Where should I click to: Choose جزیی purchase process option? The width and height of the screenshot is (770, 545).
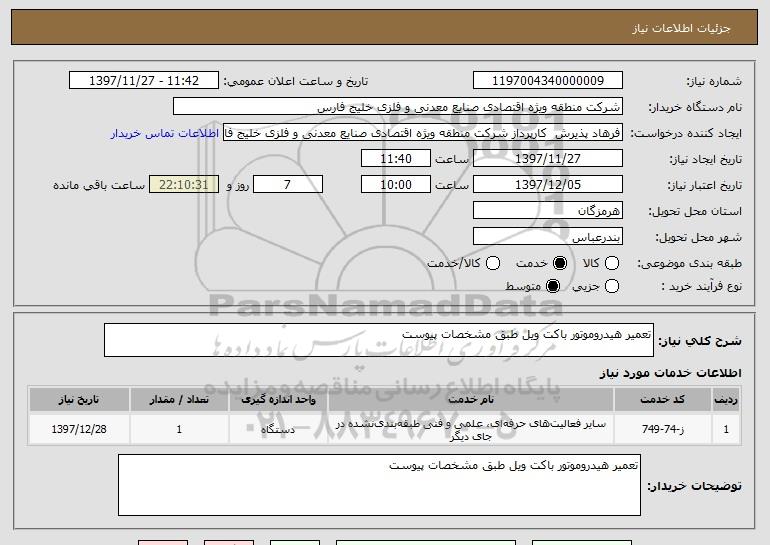(611, 286)
